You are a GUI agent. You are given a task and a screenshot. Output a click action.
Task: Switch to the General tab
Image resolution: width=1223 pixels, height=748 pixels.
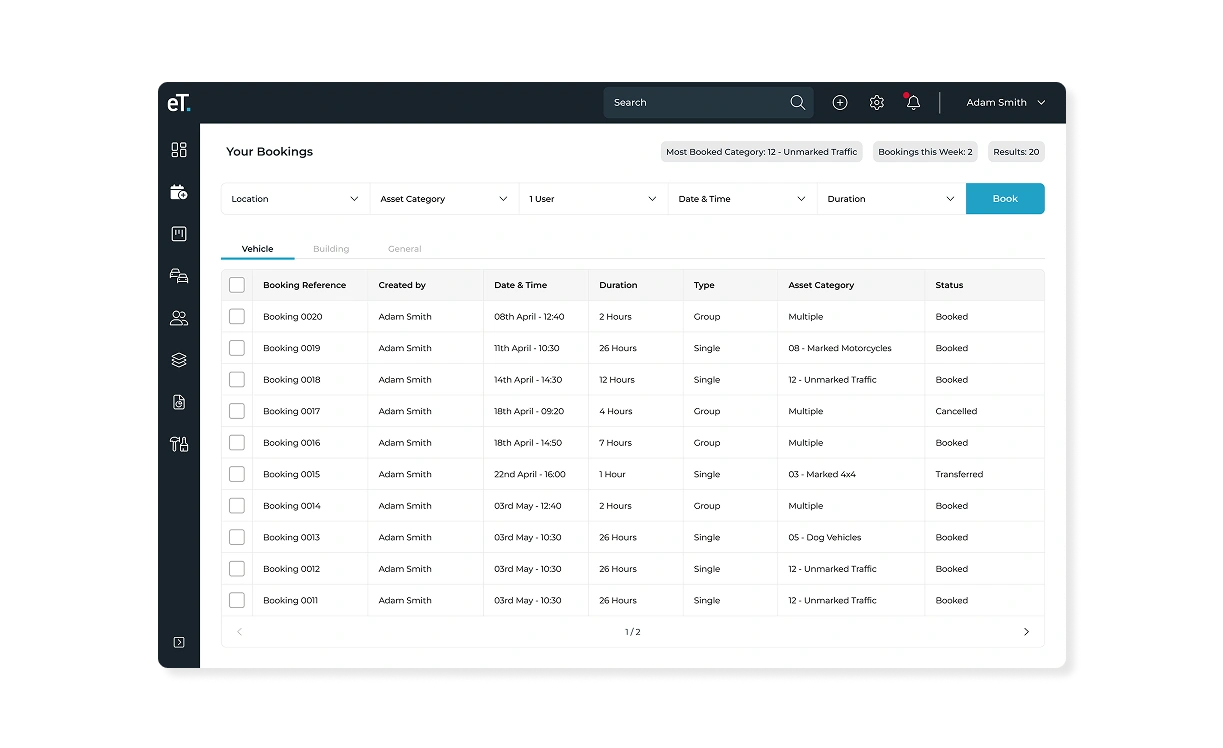coord(405,249)
